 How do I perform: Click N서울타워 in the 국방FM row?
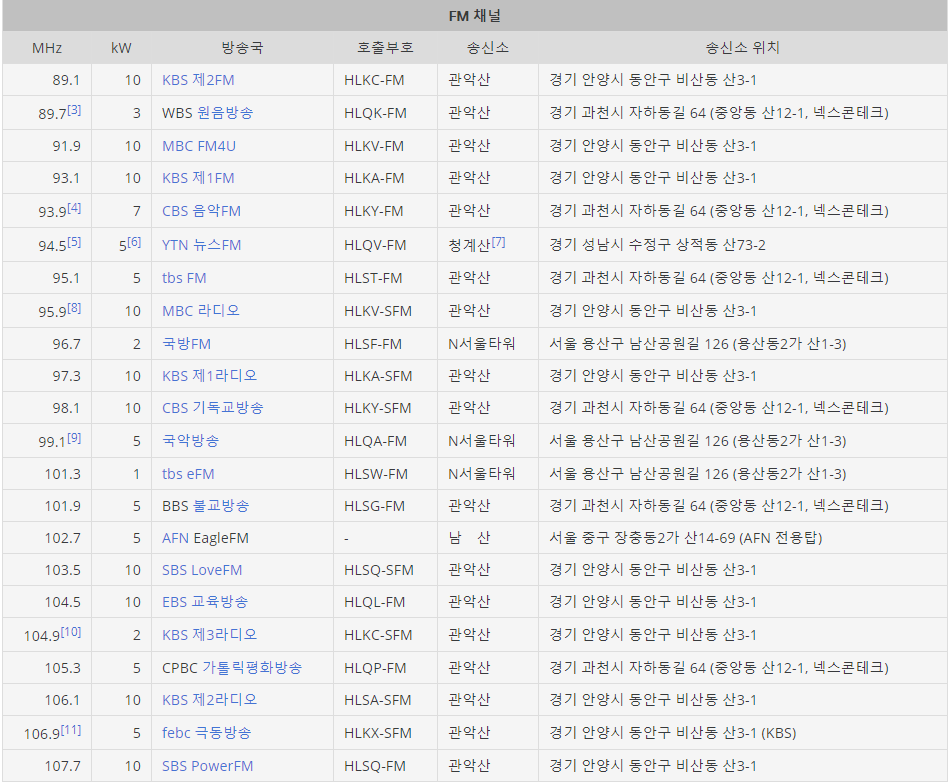(x=482, y=344)
